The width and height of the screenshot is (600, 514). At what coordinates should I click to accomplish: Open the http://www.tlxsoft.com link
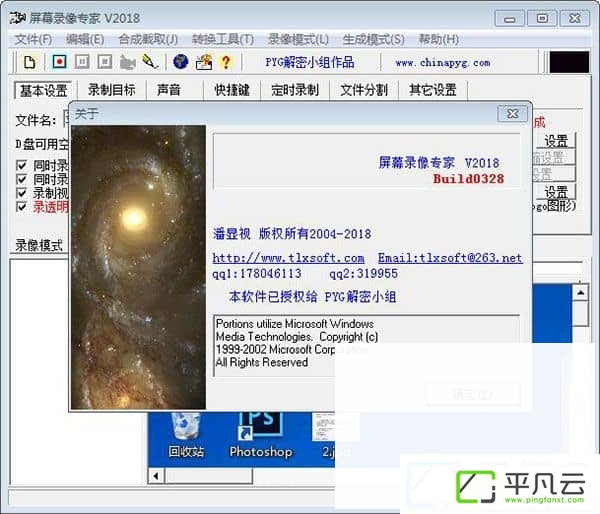(x=289, y=258)
